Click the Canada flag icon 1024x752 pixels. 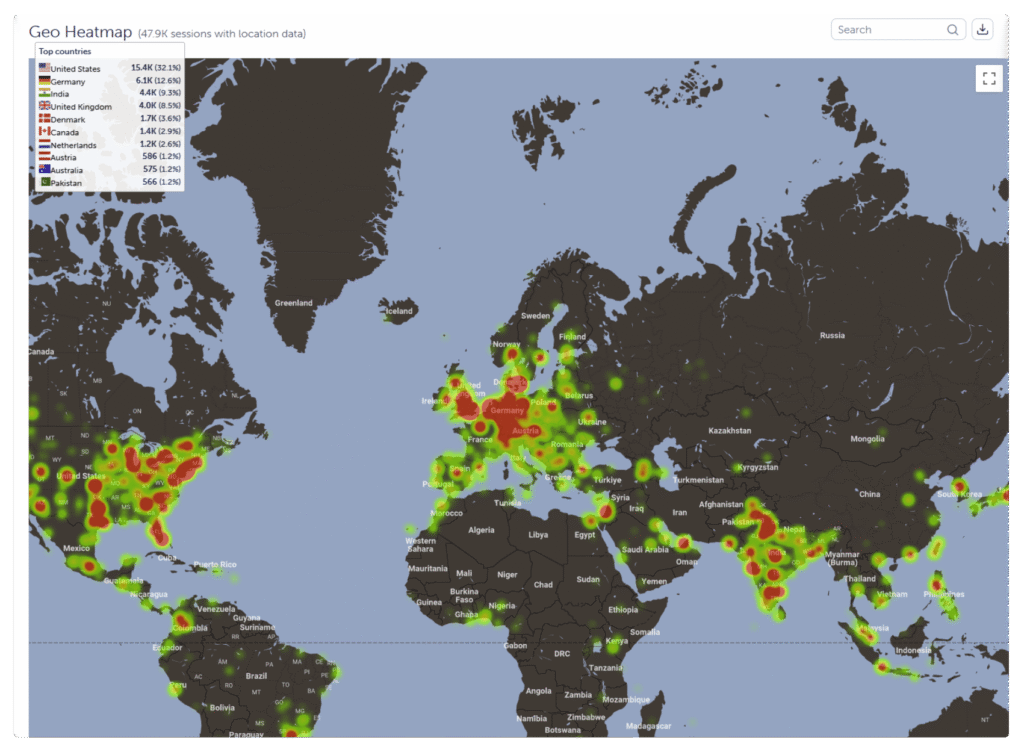coord(44,131)
